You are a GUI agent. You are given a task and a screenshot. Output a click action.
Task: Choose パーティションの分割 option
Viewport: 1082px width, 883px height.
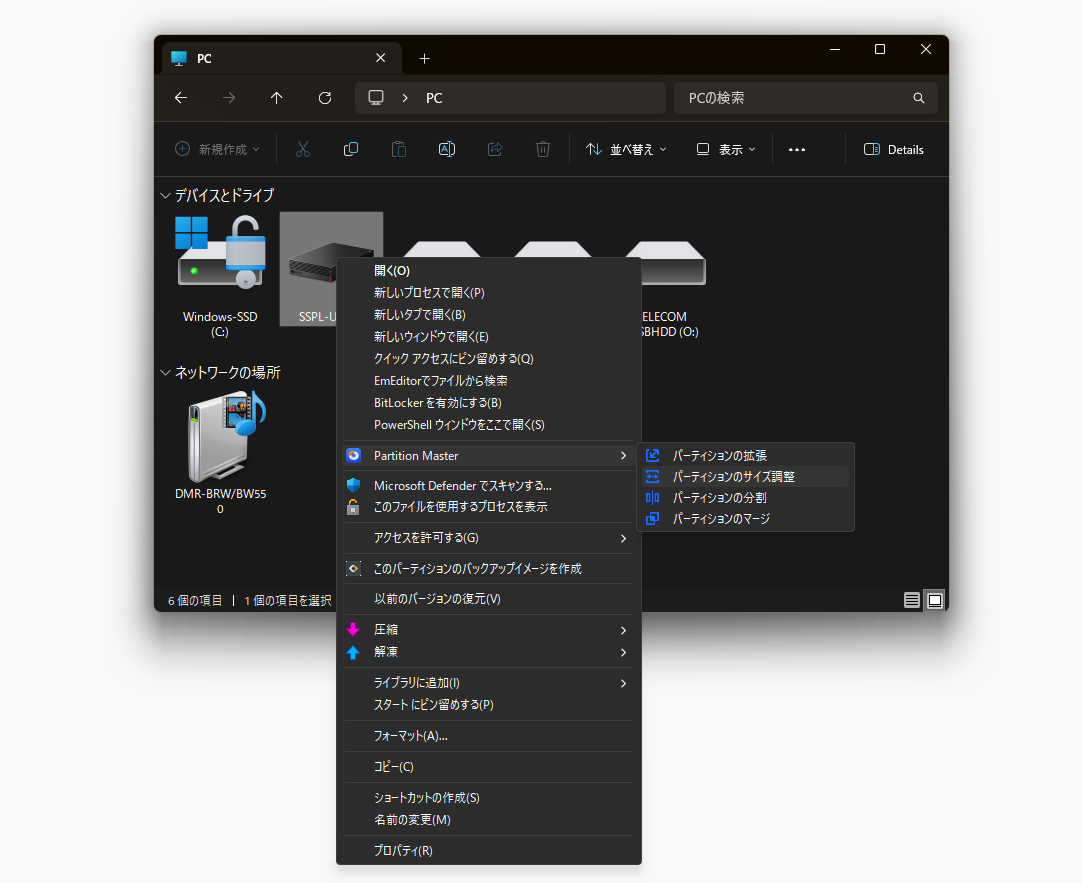point(745,497)
